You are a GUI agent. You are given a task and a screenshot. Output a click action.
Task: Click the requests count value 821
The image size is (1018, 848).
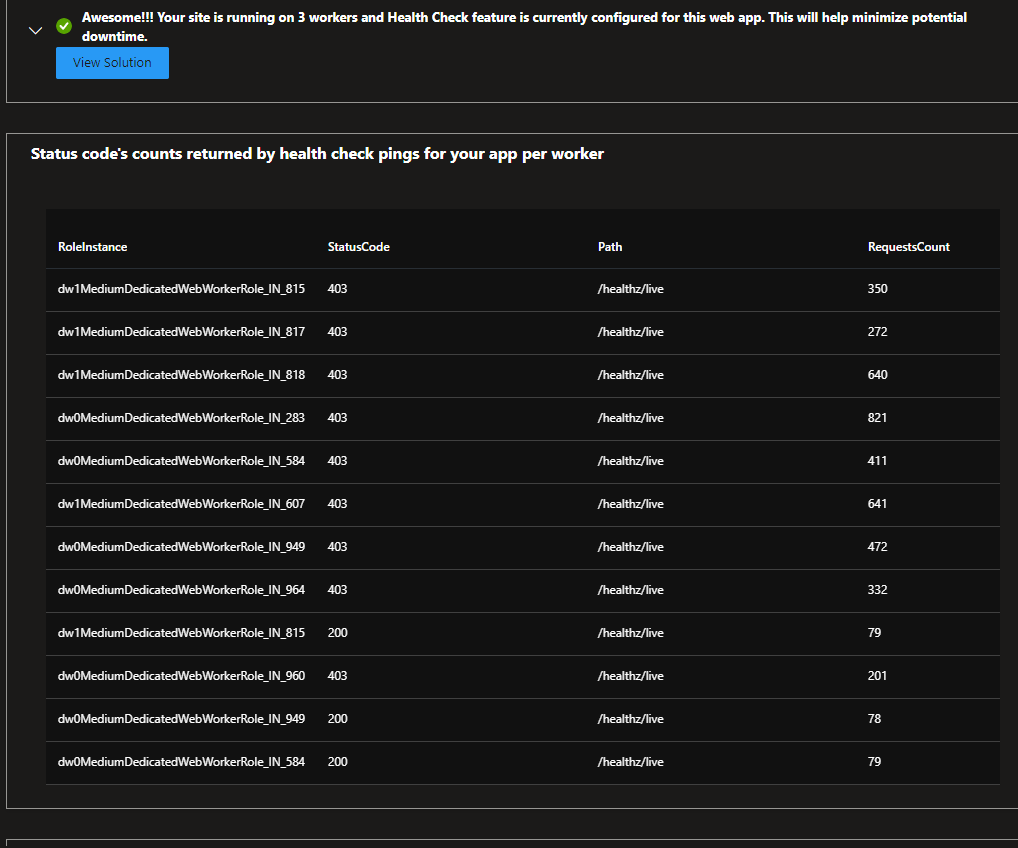click(x=877, y=418)
